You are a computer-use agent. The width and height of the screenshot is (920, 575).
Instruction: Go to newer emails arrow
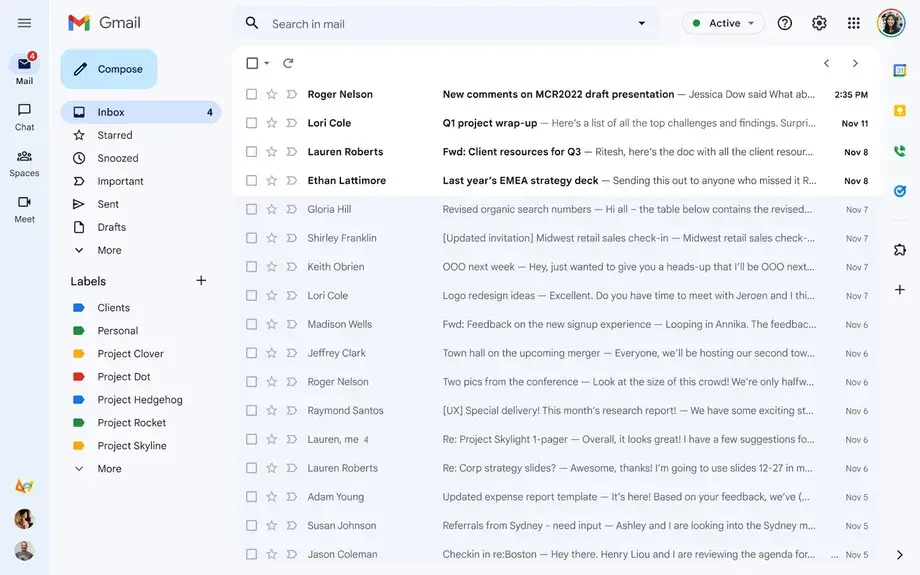point(826,63)
